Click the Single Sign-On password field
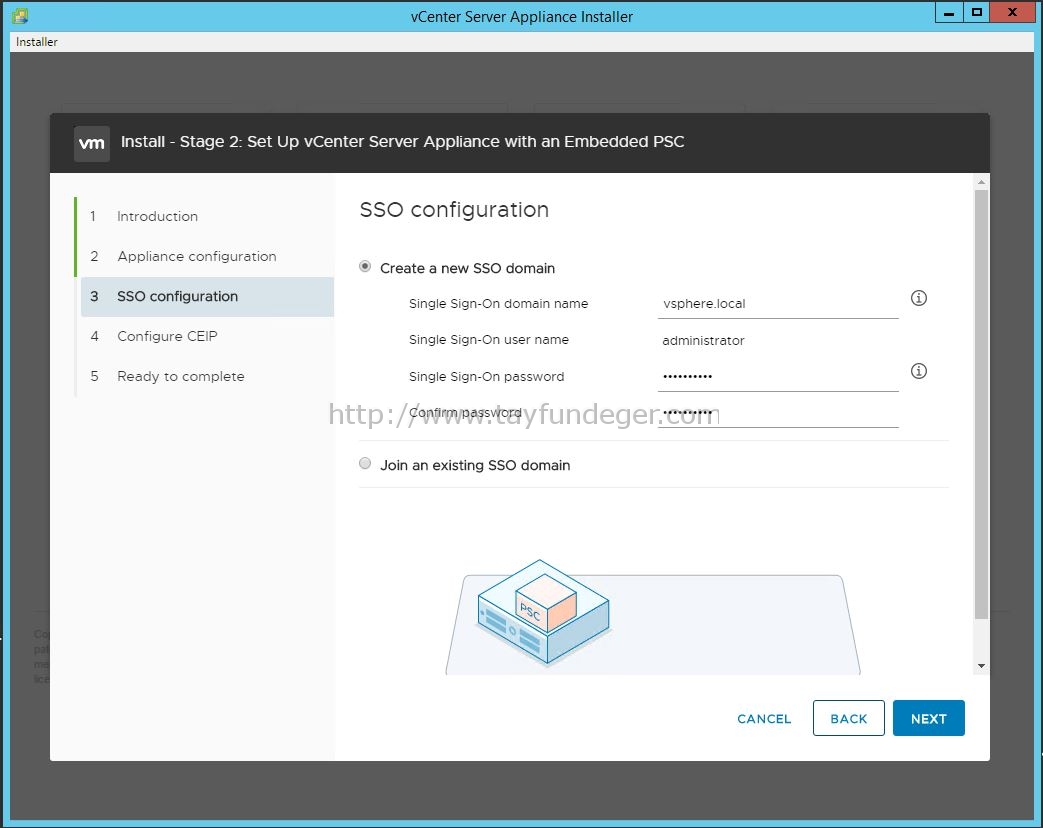This screenshot has height=828, width=1043. coord(778,377)
